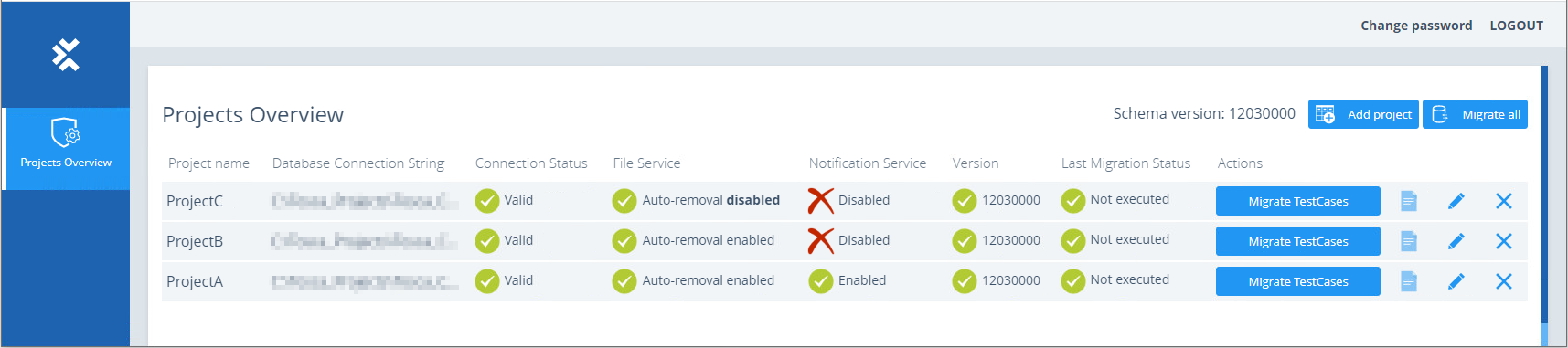Click the Add project button
The width and height of the screenshot is (1568, 348).
(1363, 114)
